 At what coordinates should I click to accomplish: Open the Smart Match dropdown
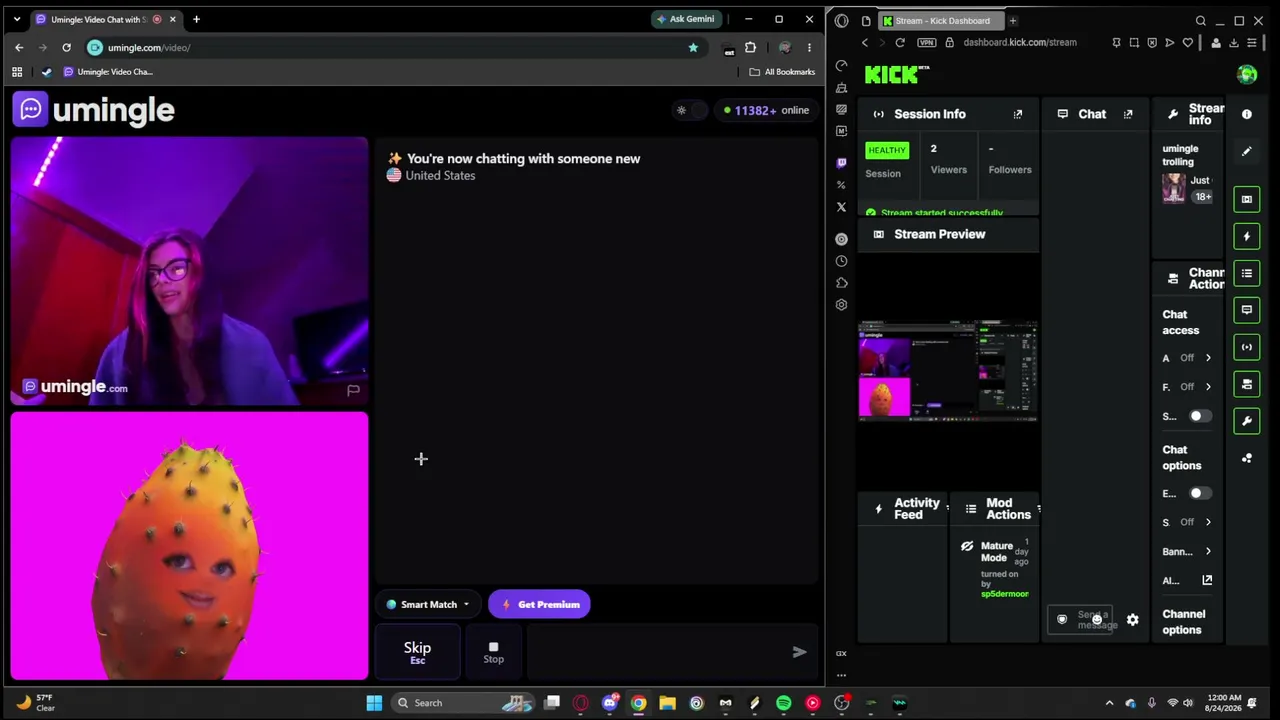coord(428,605)
